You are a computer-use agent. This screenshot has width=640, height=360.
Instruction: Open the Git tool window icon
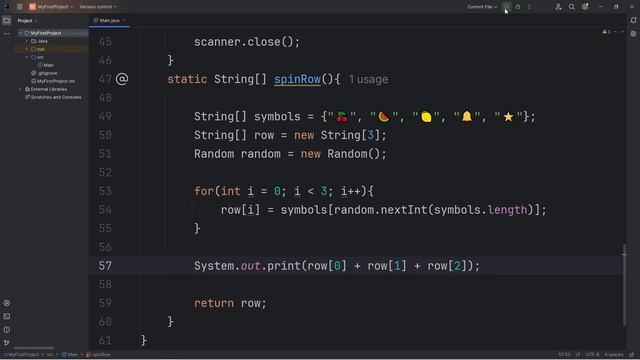7,342
